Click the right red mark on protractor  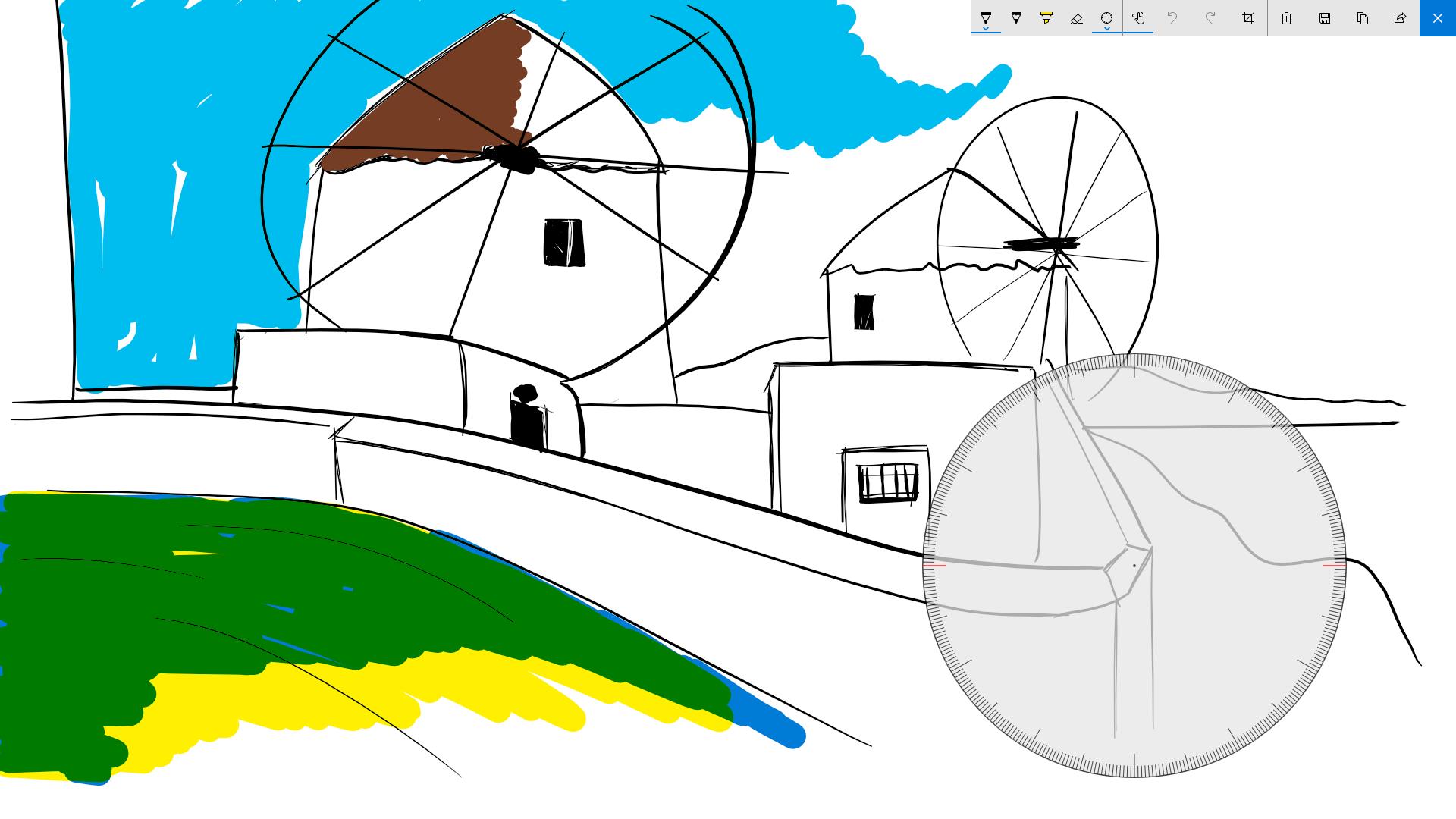1334,566
